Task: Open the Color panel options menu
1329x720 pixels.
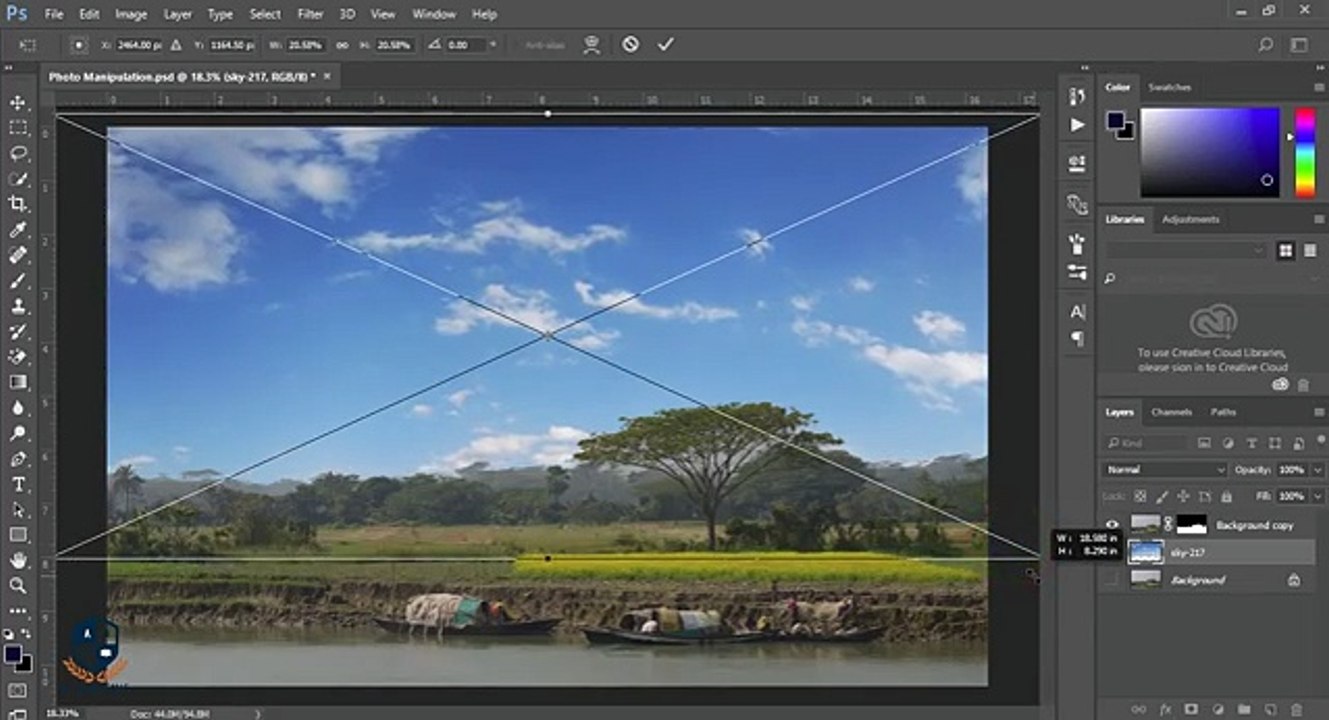Action: pos(1317,87)
